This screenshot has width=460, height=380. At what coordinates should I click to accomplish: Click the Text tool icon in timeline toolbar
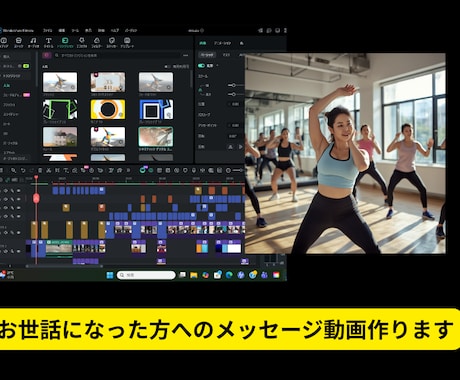(66, 170)
